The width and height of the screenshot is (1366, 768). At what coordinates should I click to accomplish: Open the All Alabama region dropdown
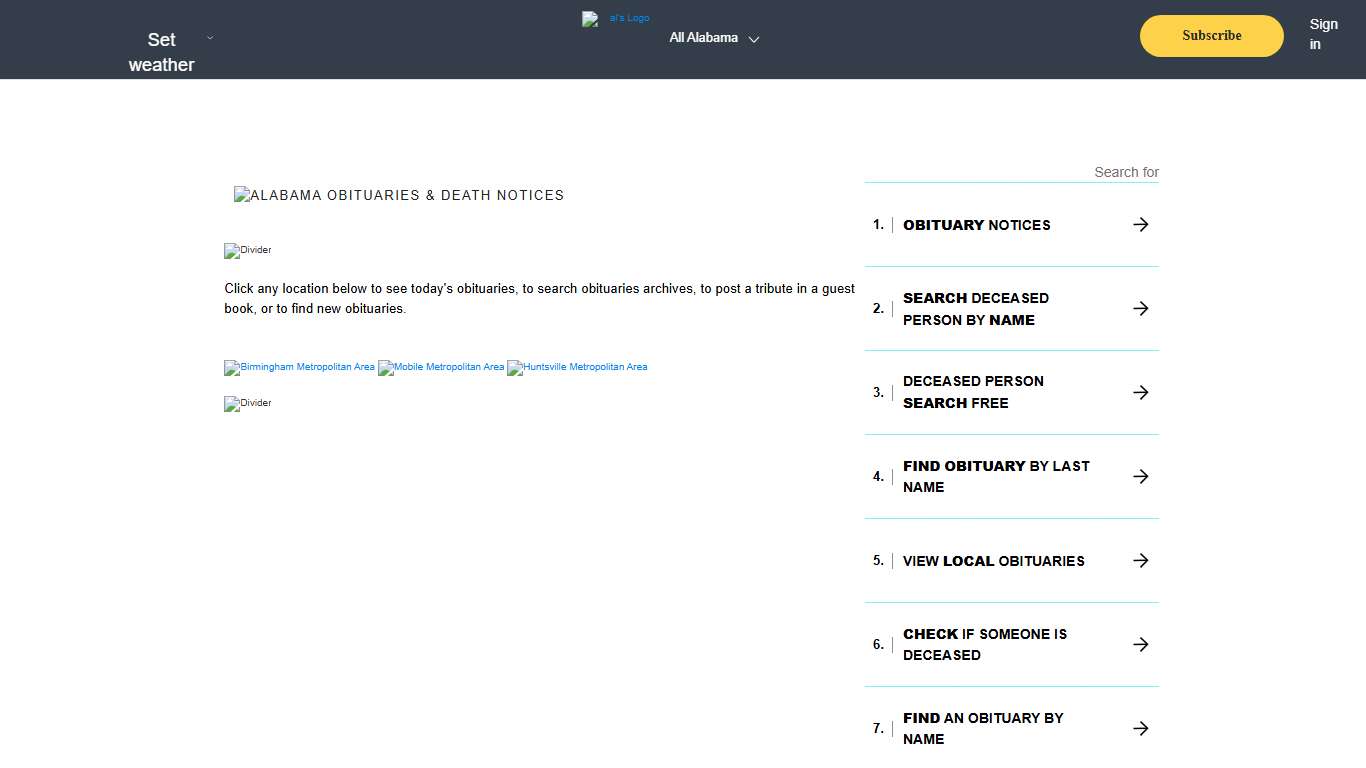click(714, 38)
